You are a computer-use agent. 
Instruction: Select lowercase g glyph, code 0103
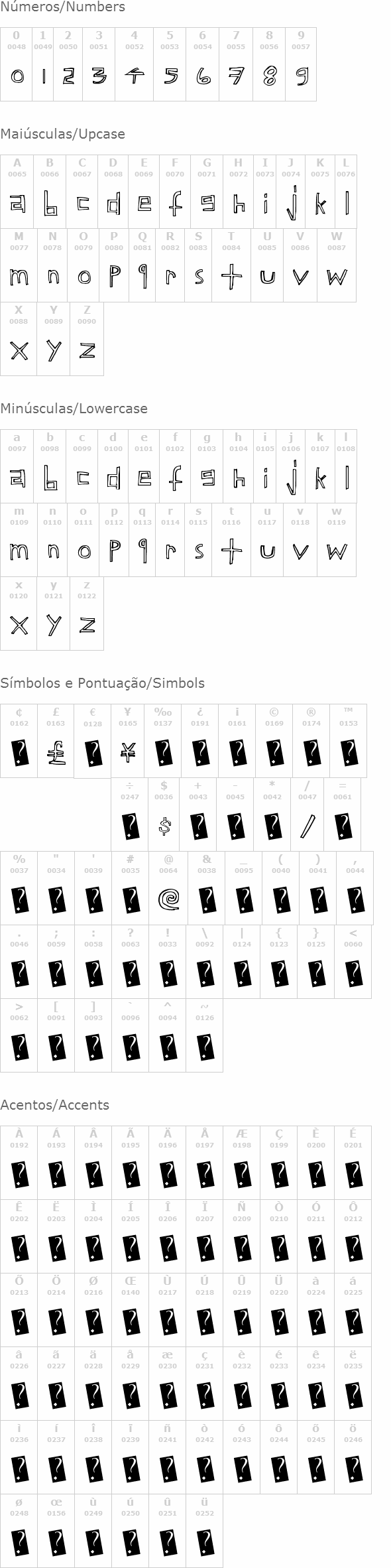click(x=207, y=467)
